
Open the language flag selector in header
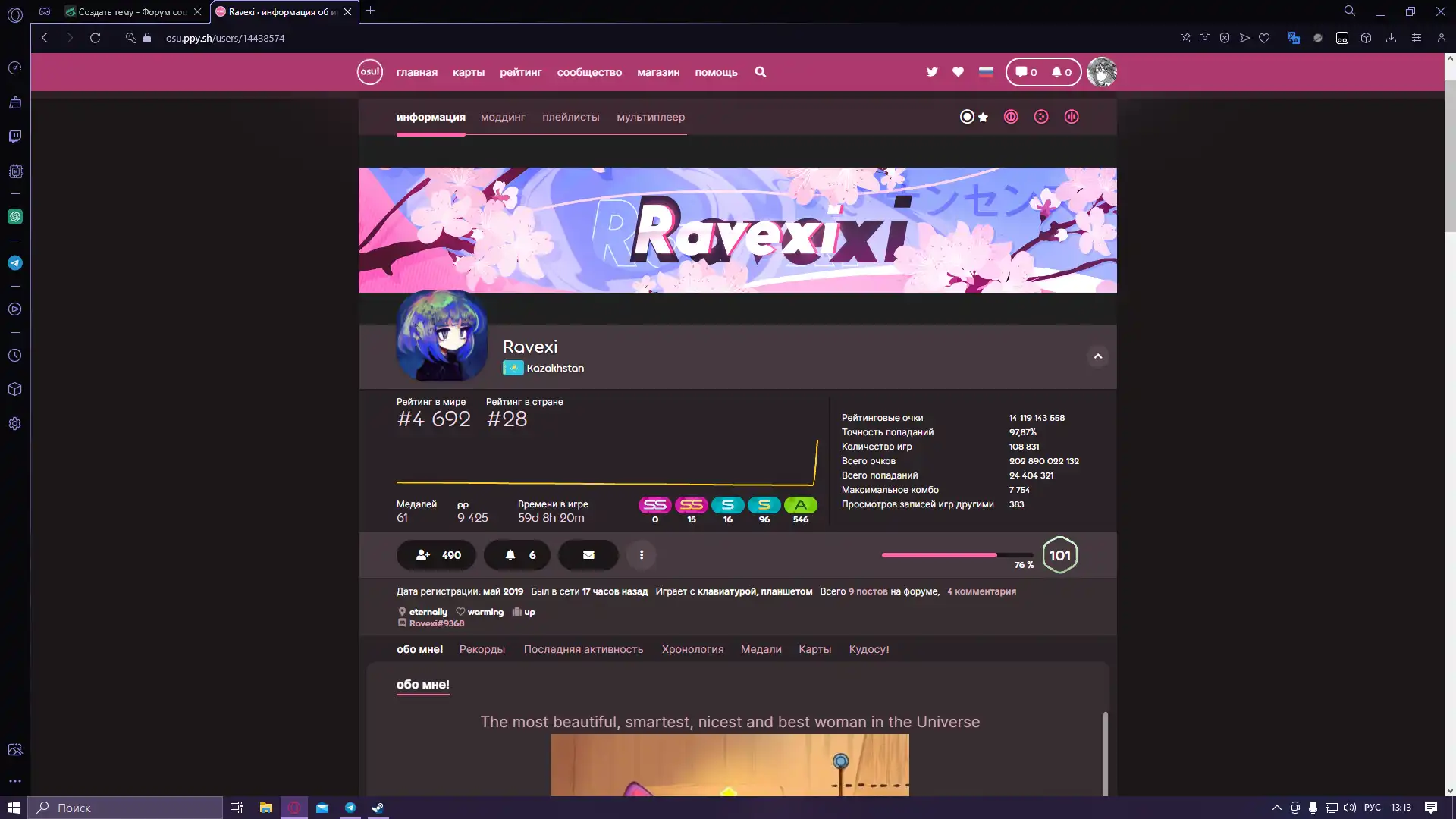click(x=986, y=72)
